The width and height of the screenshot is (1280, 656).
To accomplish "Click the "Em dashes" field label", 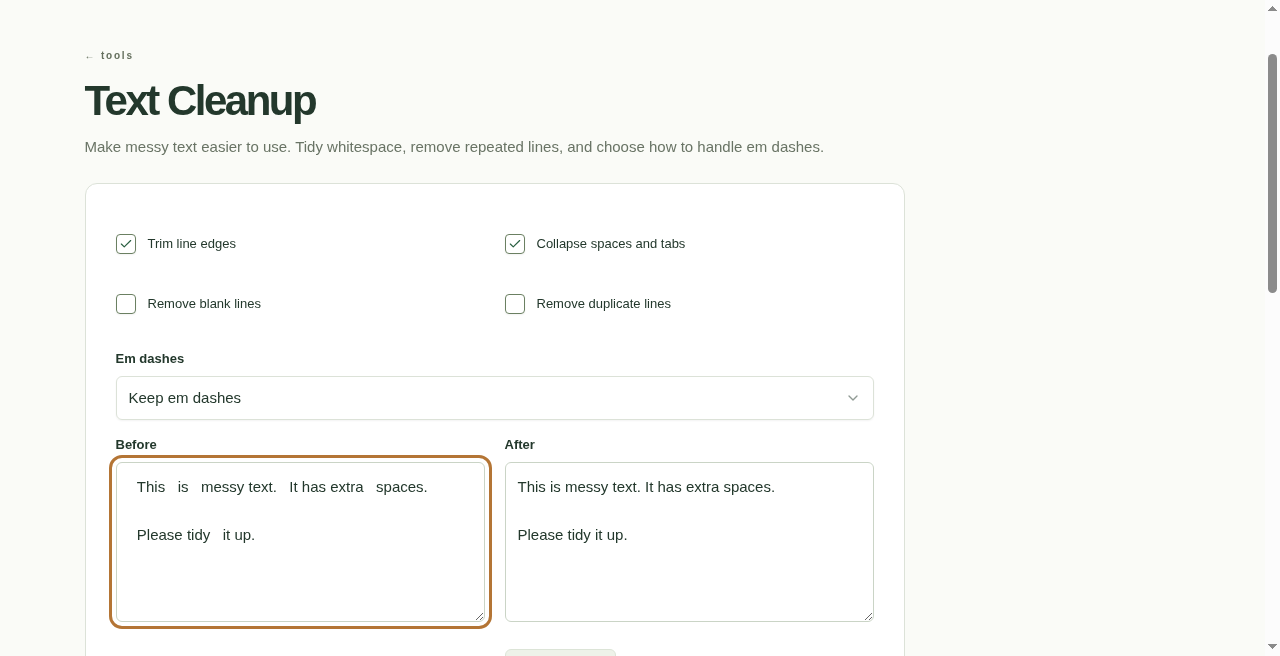I will coord(150,359).
